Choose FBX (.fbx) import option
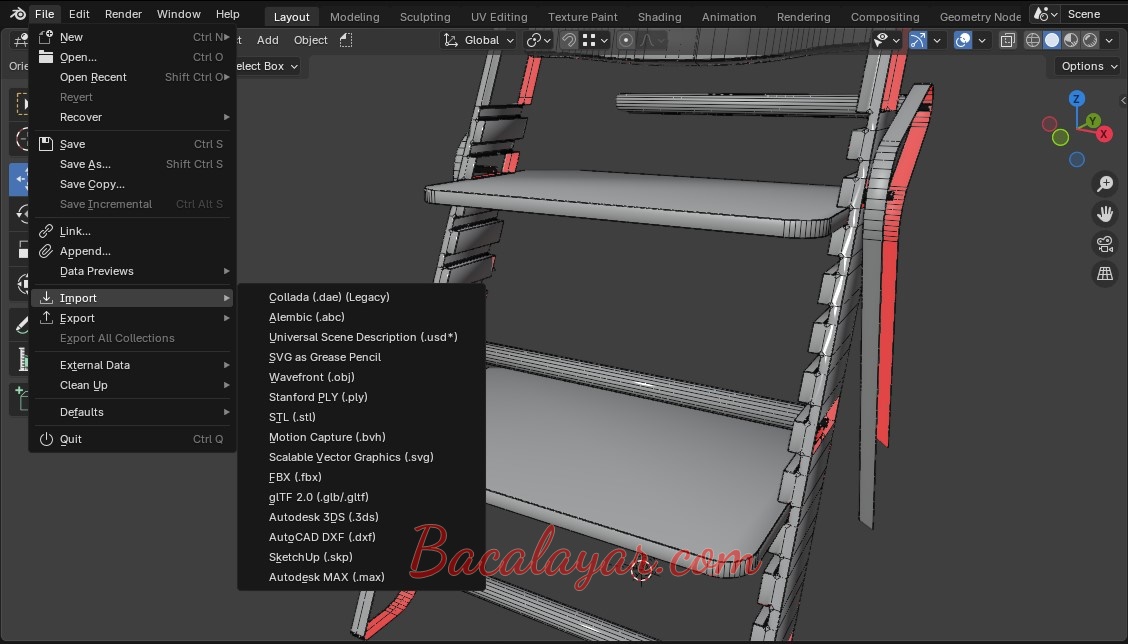The image size is (1128, 644). [x=295, y=477]
